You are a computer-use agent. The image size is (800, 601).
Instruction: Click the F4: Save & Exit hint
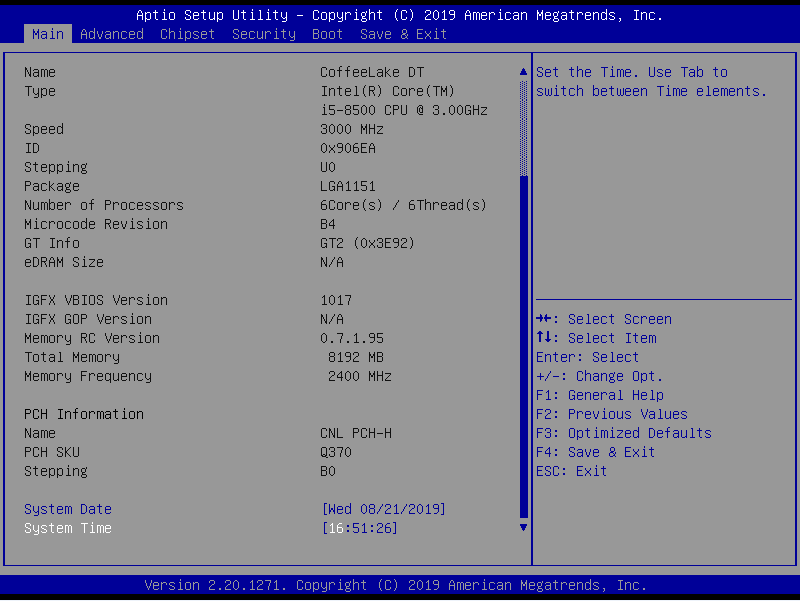point(596,452)
